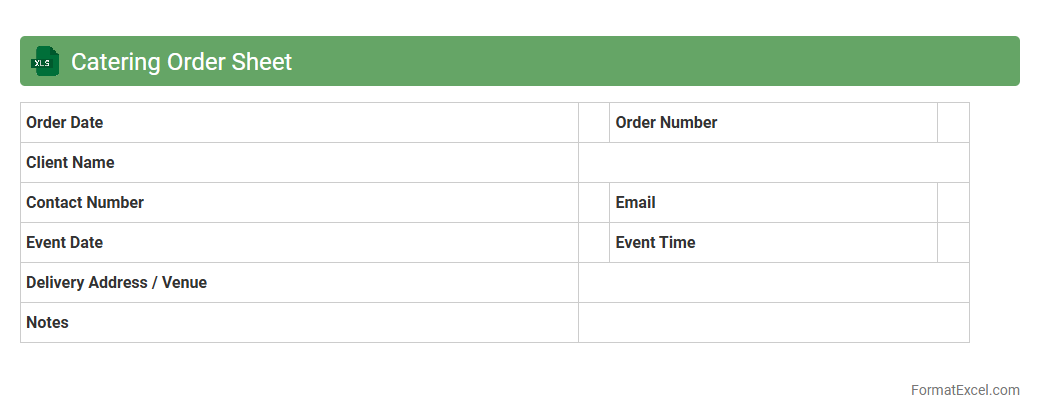This screenshot has width=1040, height=419.
Task: Open the FormatExcel.com link
Action: click(x=965, y=390)
